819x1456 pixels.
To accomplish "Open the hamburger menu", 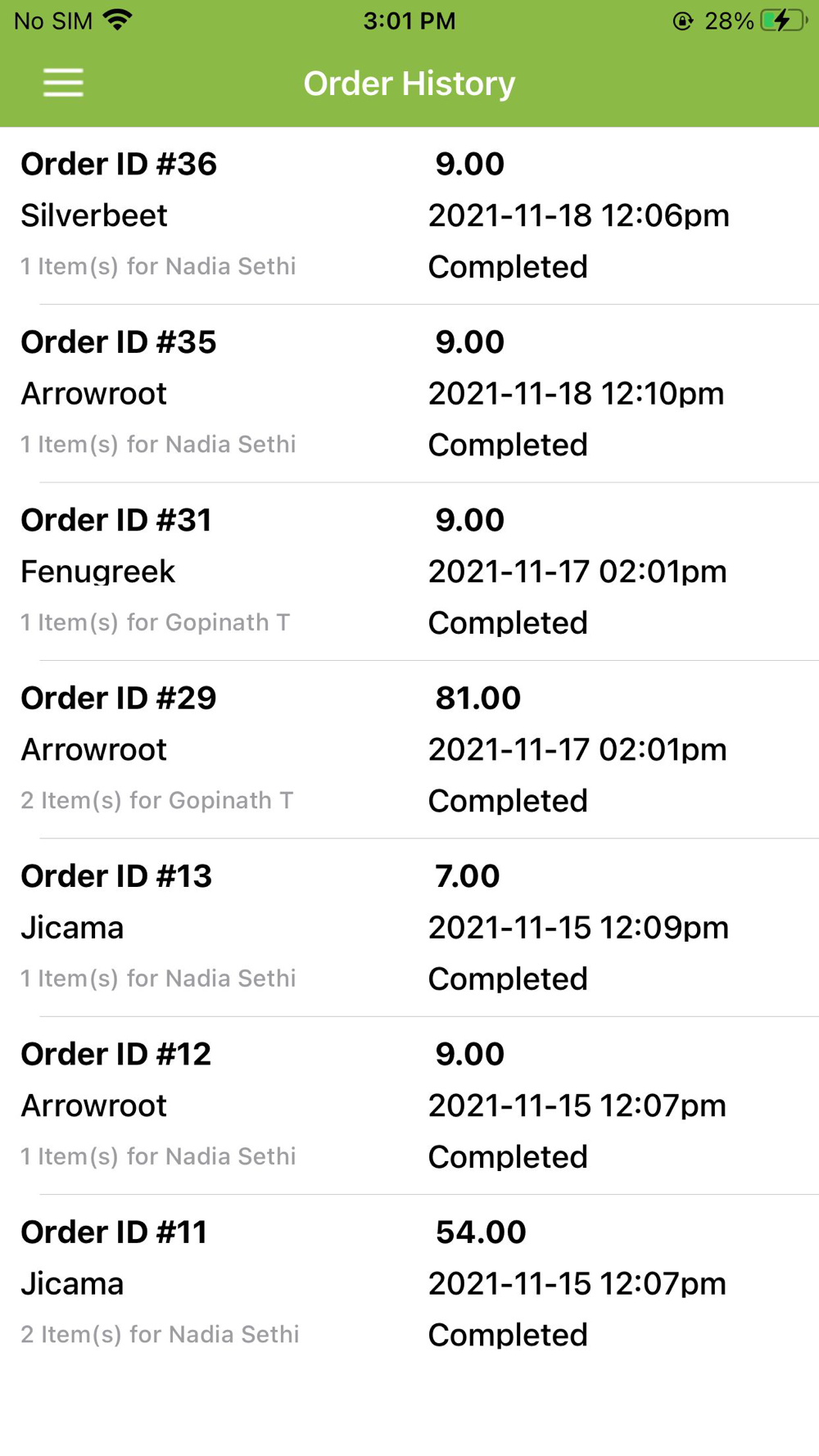I will coord(63,83).
